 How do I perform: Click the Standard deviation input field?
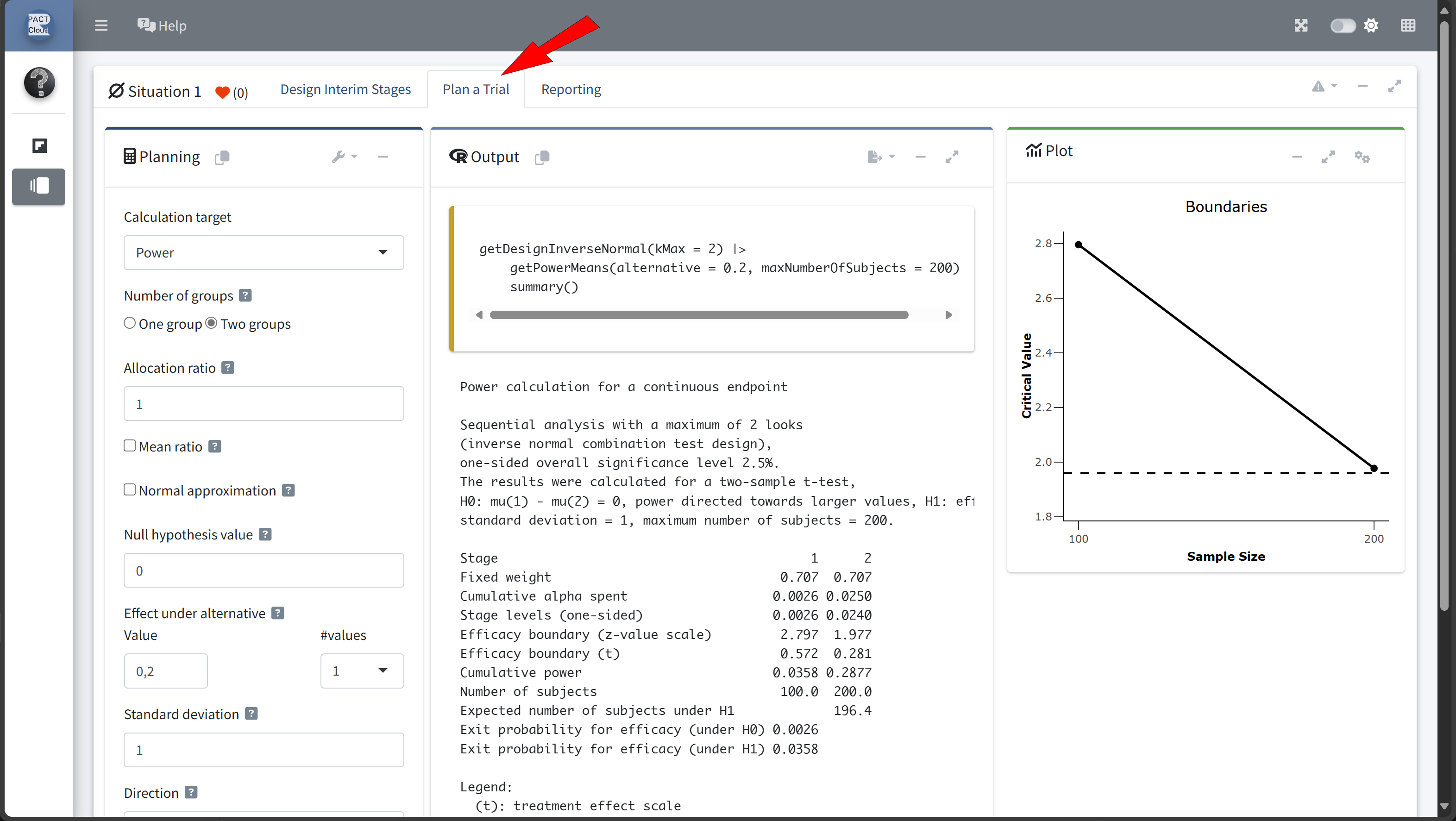pyautogui.click(x=264, y=750)
